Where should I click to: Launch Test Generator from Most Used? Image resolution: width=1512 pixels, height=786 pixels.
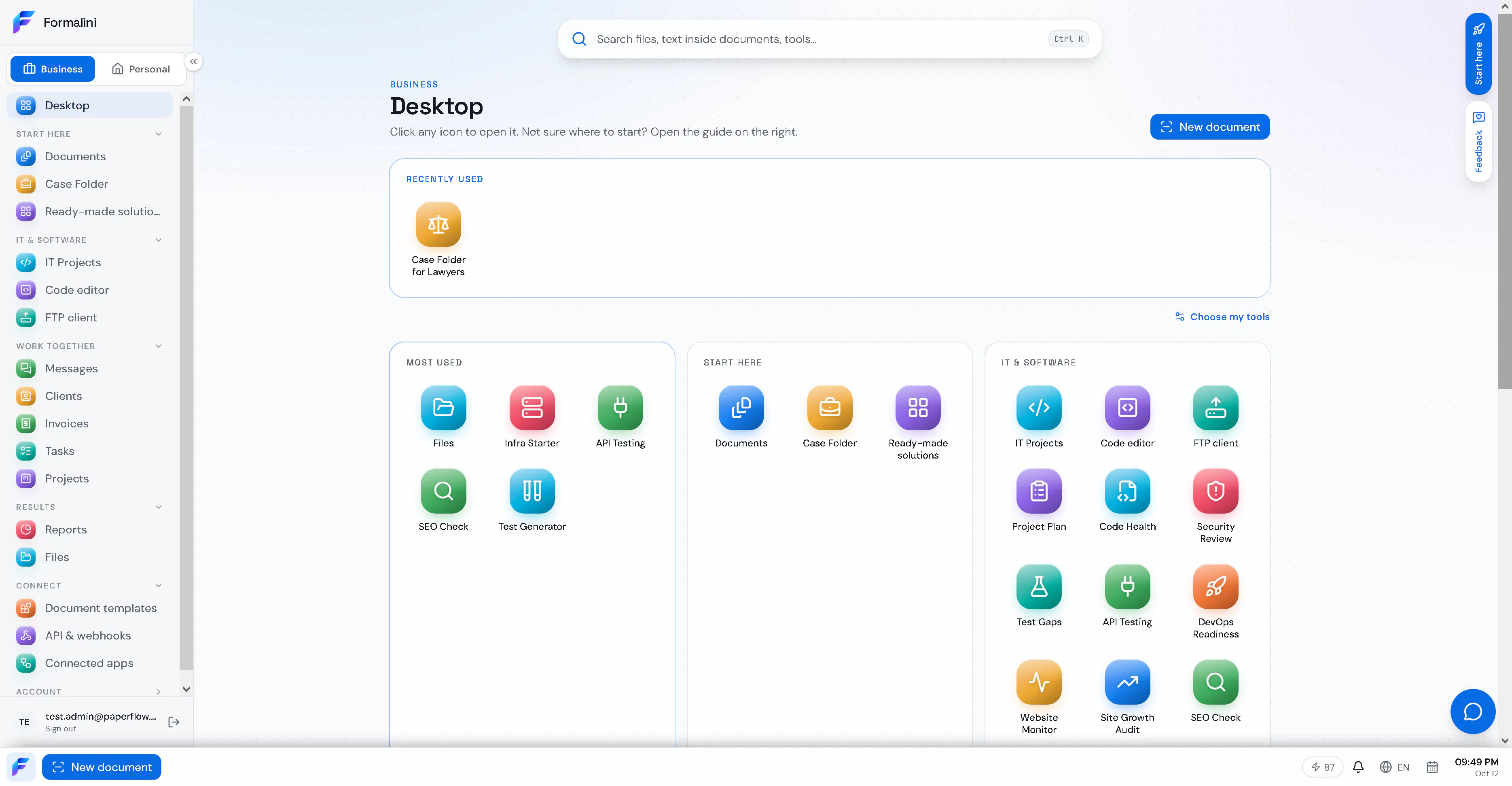(532, 501)
